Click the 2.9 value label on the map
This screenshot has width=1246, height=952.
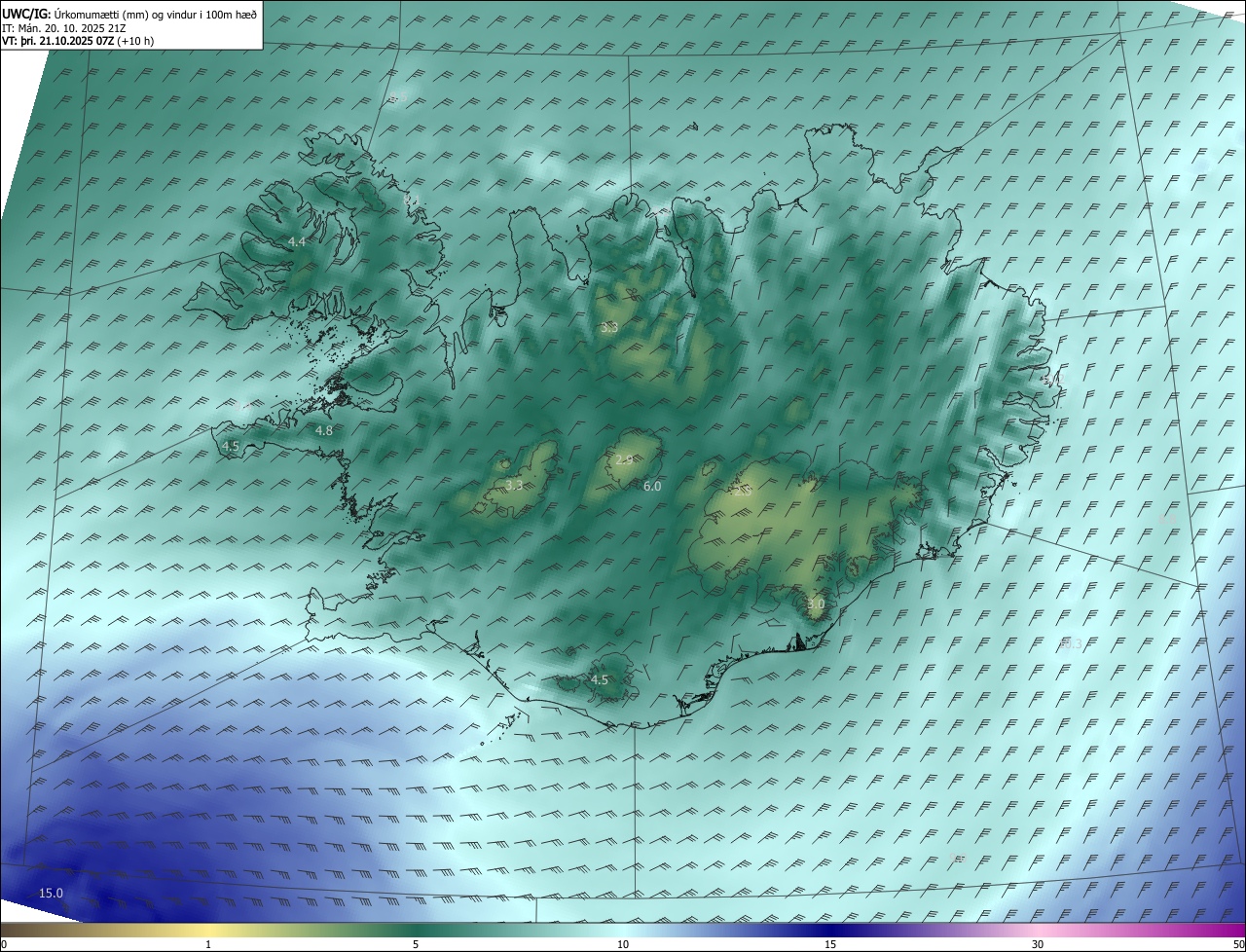click(625, 459)
